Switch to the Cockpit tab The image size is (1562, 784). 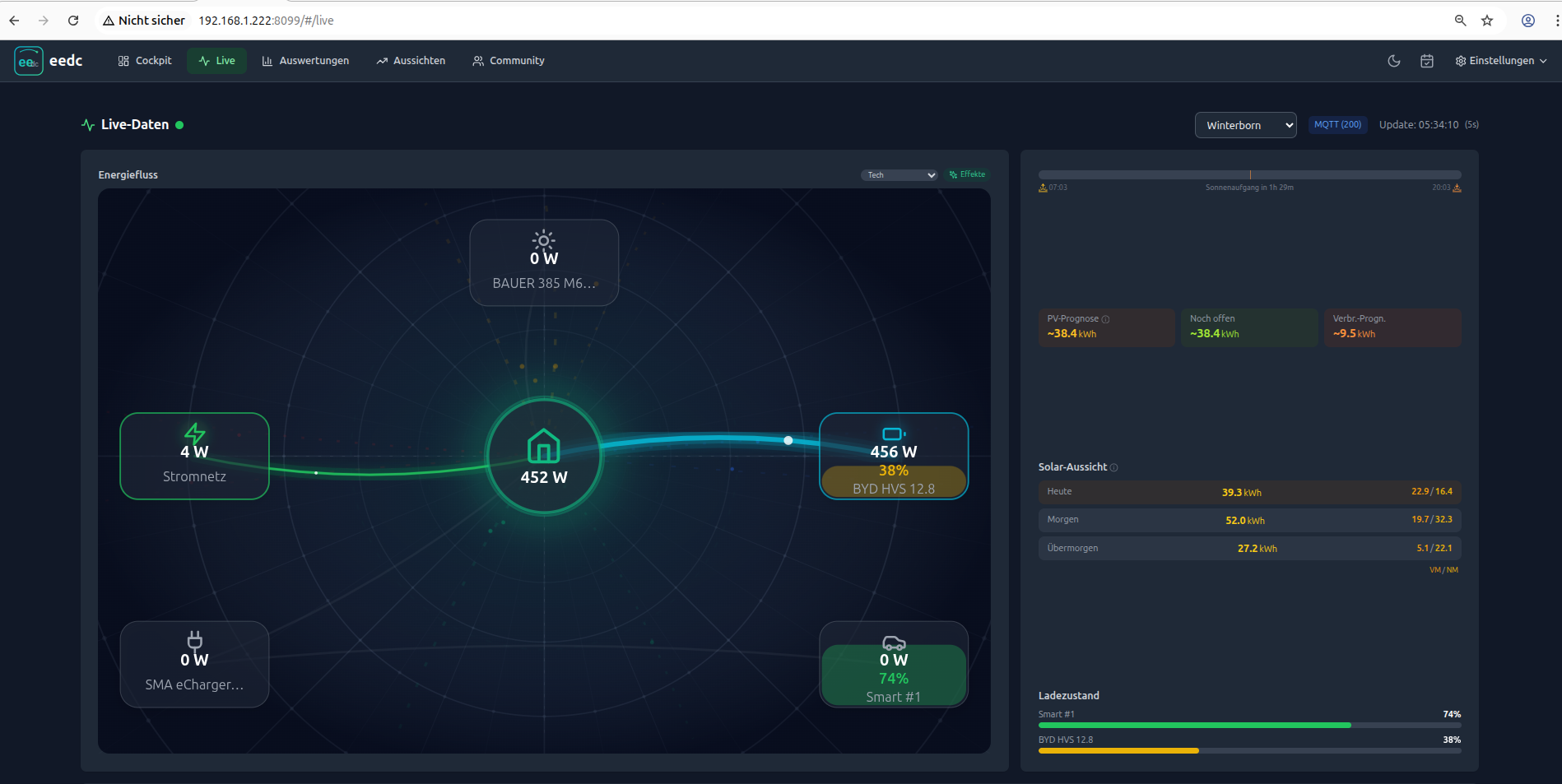coord(145,61)
